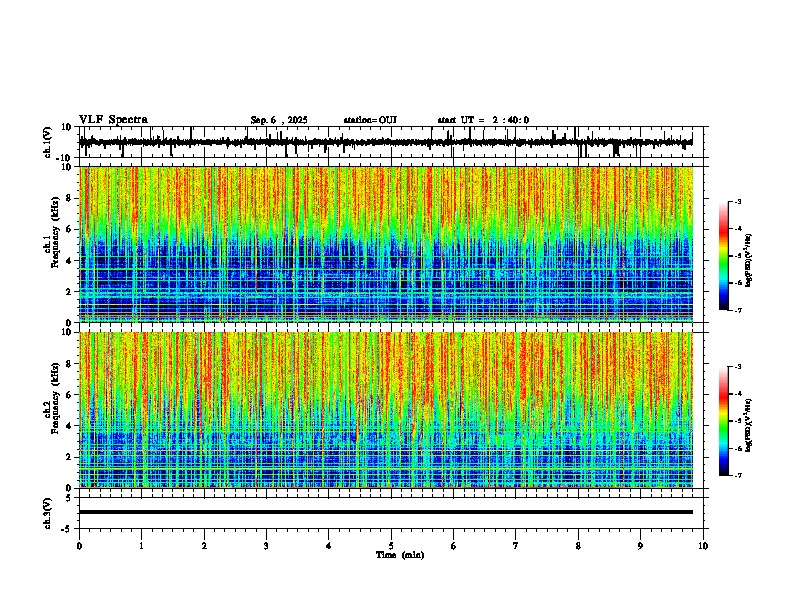Click time axis tick label '4'
792x612 pixels.
click(x=328, y=546)
